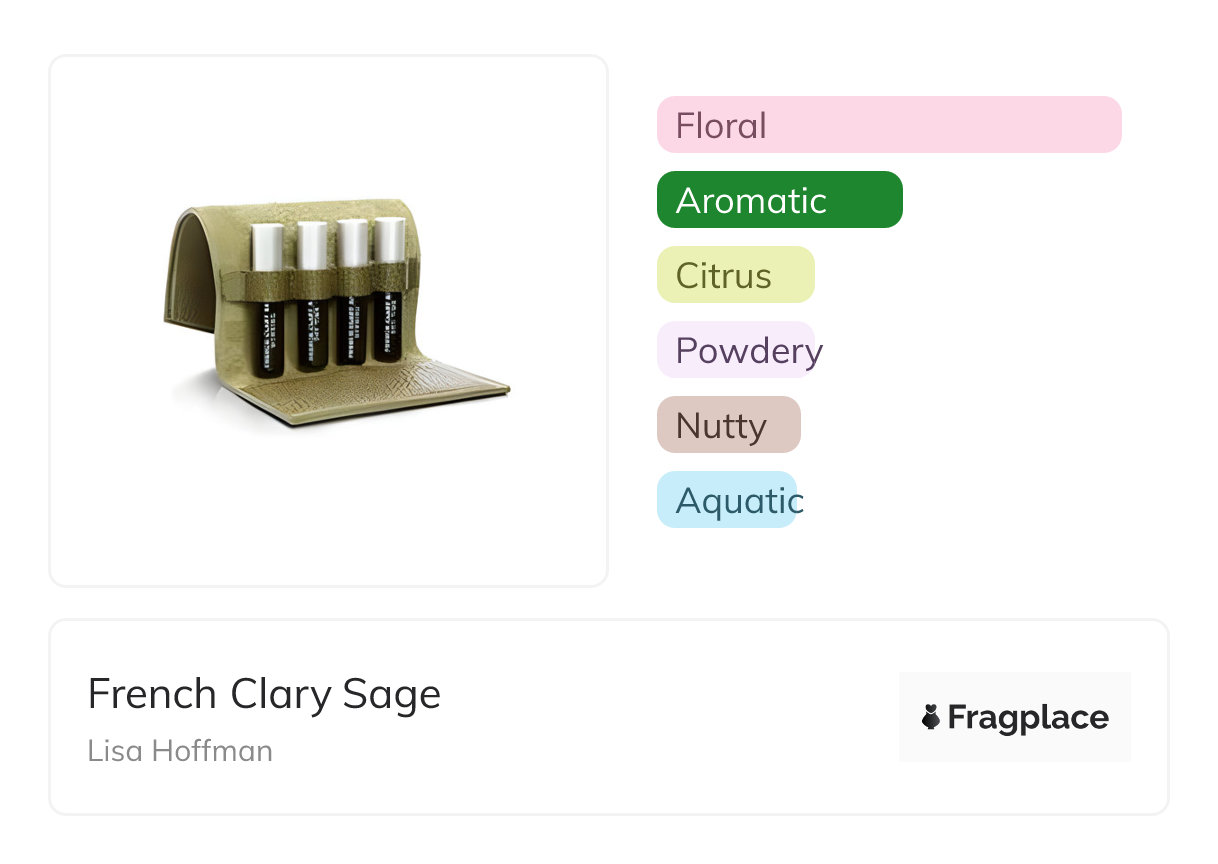Select the pink Floral accord bar

[888, 125]
